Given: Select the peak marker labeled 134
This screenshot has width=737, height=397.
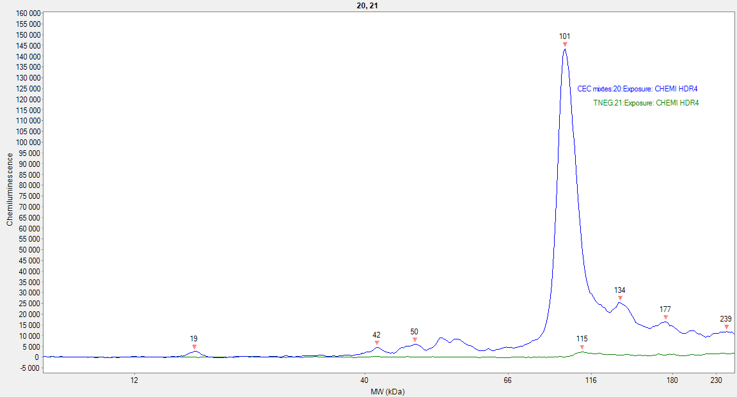Looking at the screenshot, I should pos(620,298).
